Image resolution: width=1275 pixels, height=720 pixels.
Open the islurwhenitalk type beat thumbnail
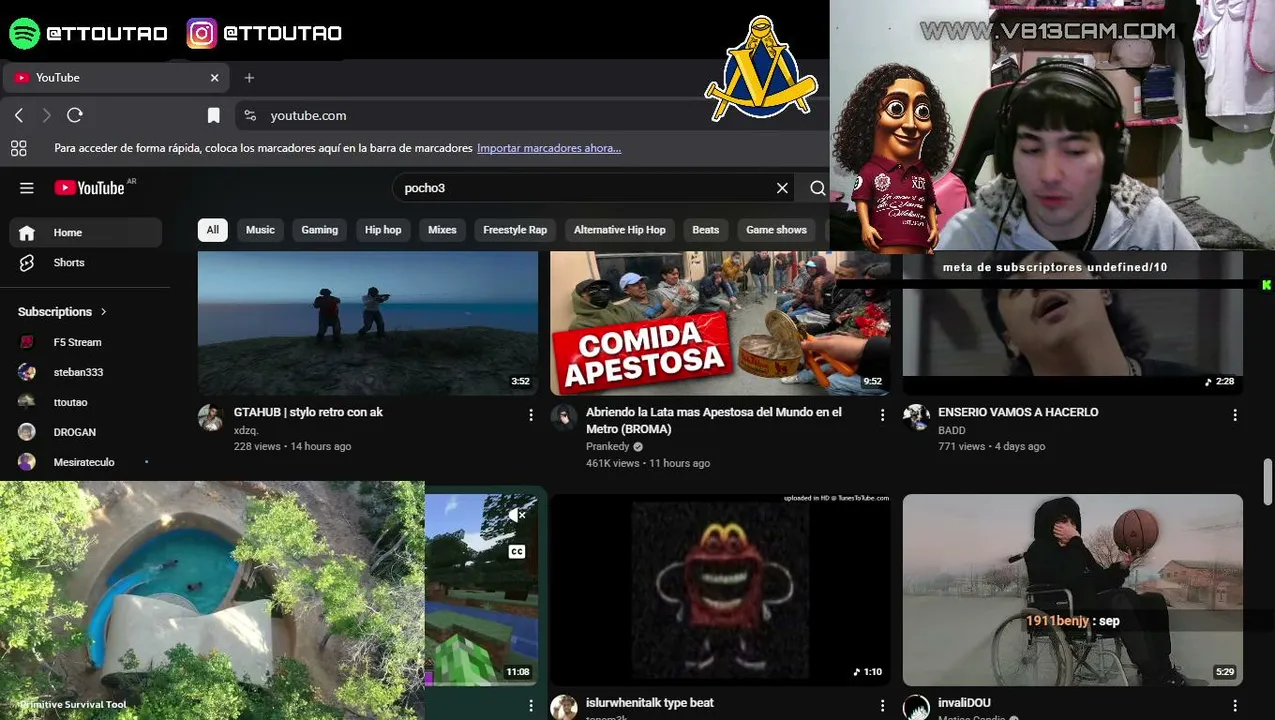[720, 590]
